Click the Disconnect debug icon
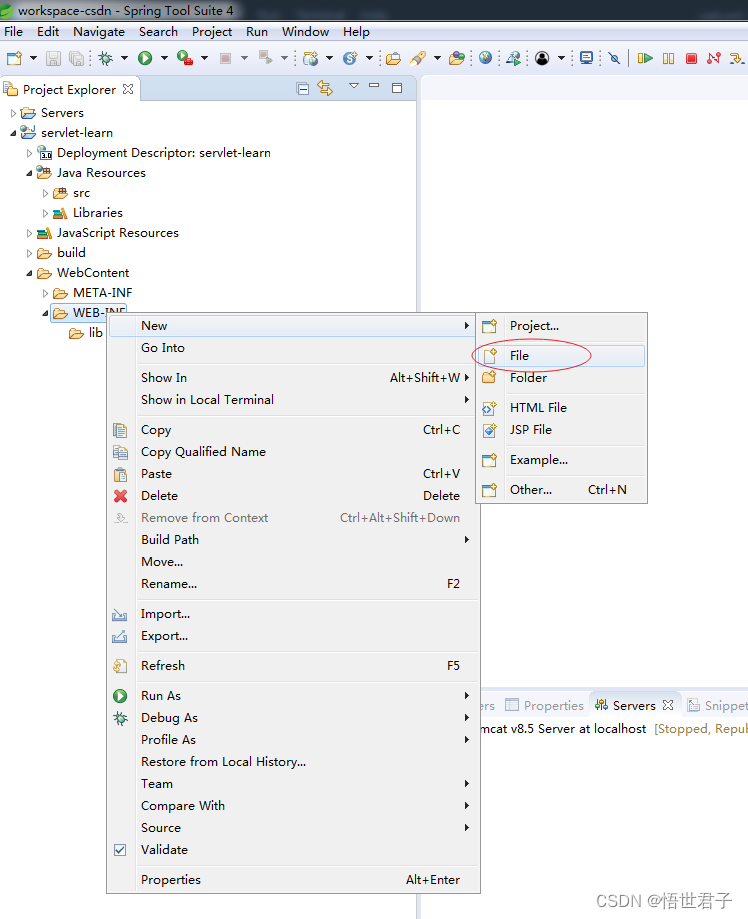 point(713,58)
